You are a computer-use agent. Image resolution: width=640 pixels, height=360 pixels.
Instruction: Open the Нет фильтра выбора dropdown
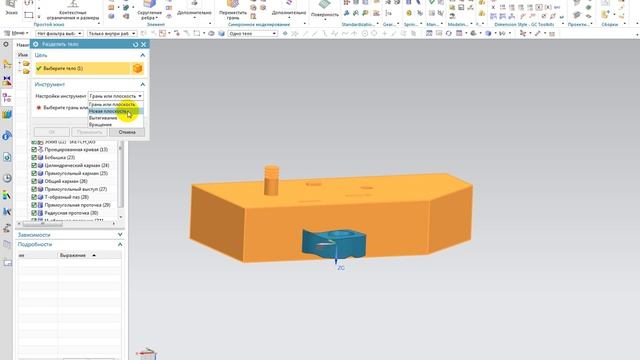click(60, 33)
